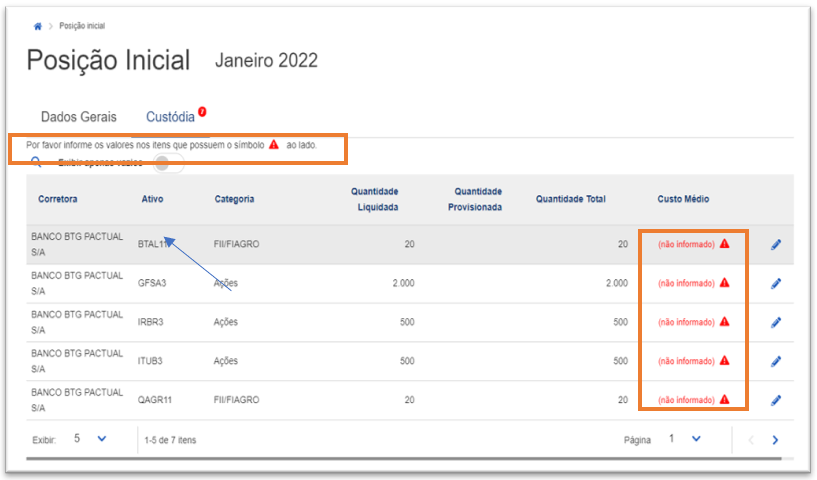Sort by the Ativo column header
Image resolution: width=817 pixels, height=480 pixels.
[152, 199]
